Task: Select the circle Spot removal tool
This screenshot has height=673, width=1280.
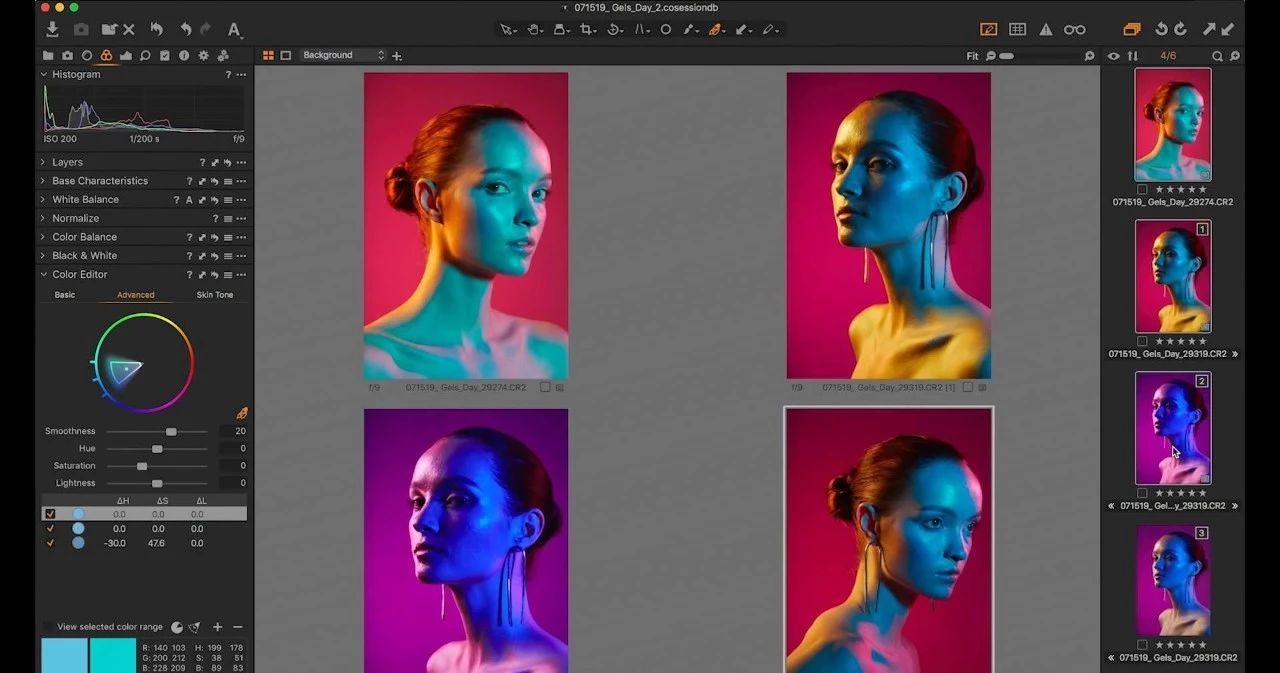Action: tap(665, 30)
